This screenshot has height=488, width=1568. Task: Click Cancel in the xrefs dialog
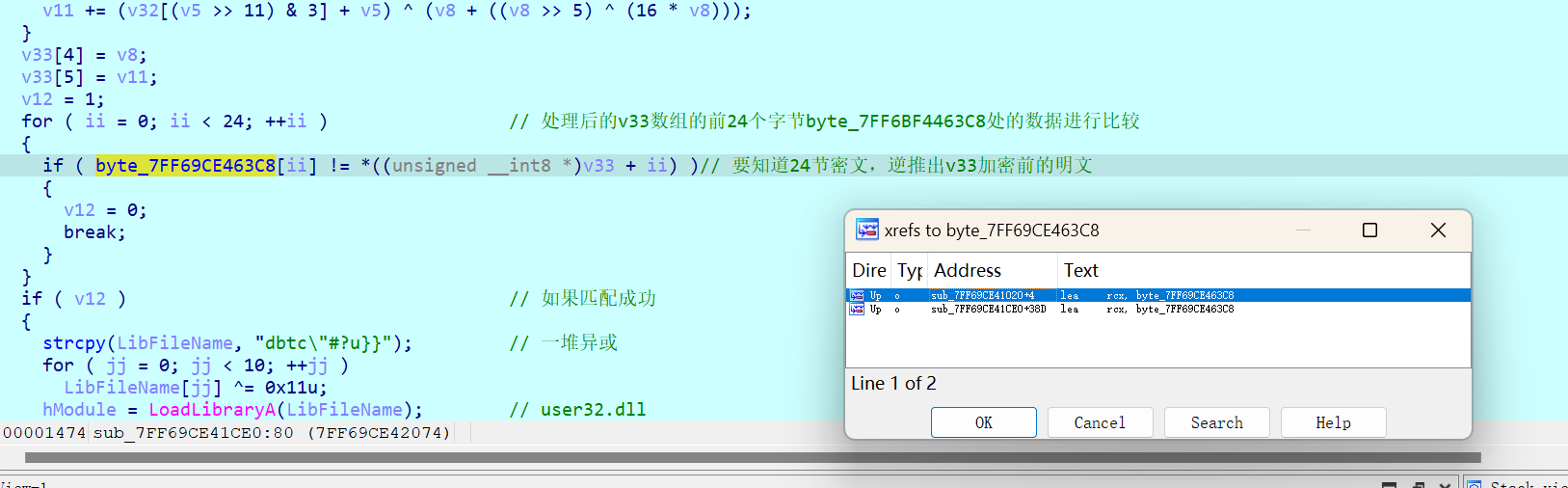1100,422
